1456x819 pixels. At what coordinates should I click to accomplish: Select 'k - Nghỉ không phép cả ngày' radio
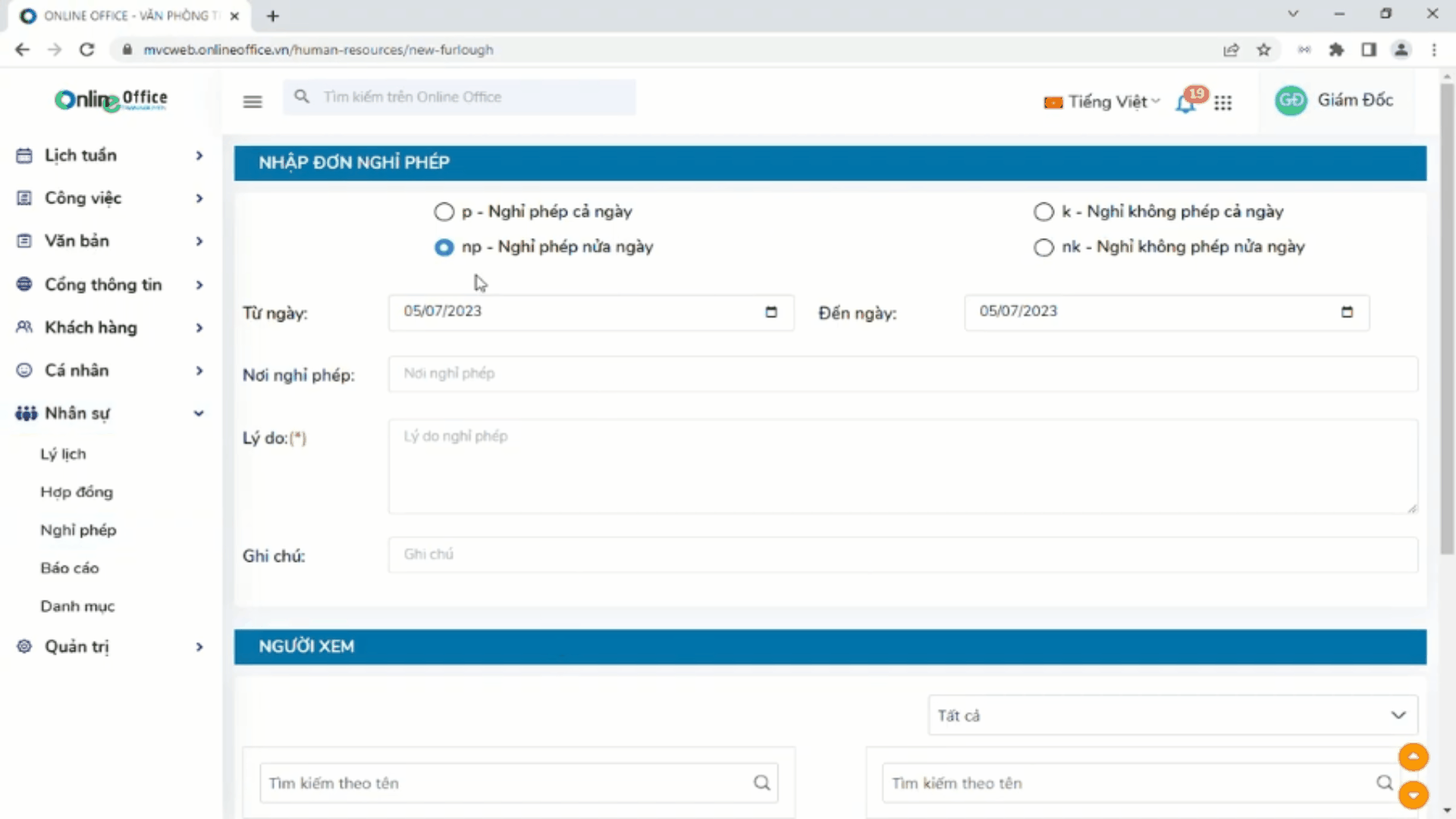coord(1043,212)
